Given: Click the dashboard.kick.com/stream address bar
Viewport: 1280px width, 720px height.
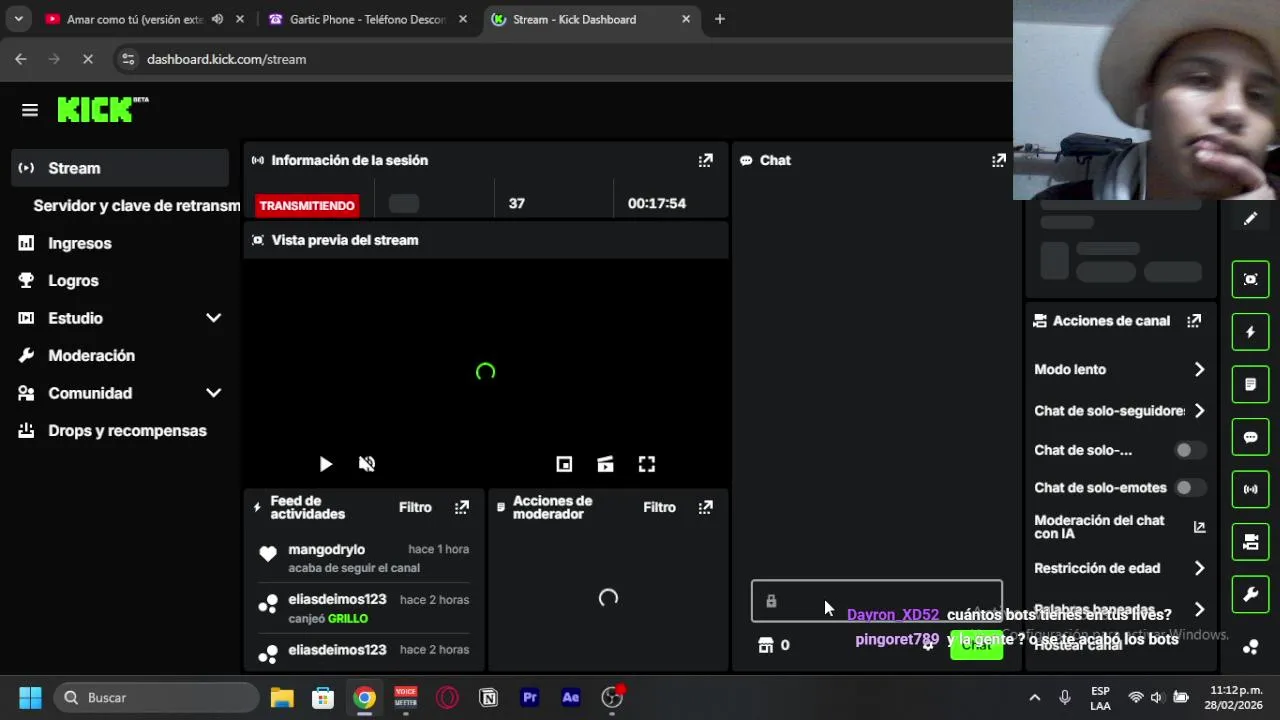Looking at the screenshot, I should (x=226, y=59).
